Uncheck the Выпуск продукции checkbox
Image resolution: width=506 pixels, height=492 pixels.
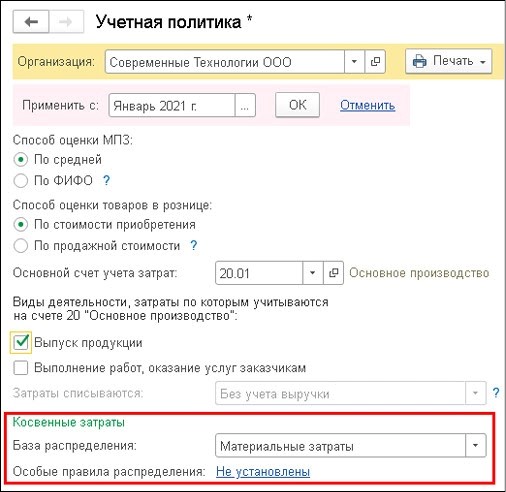(x=21, y=342)
